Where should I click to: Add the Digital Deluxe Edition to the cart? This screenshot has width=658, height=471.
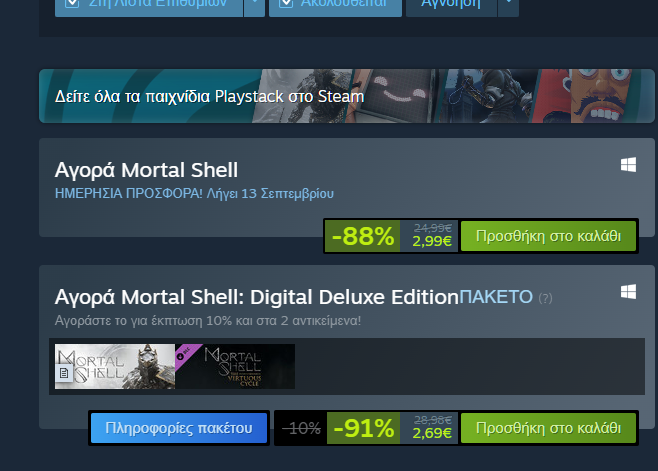pyautogui.click(x=548, y=428)
